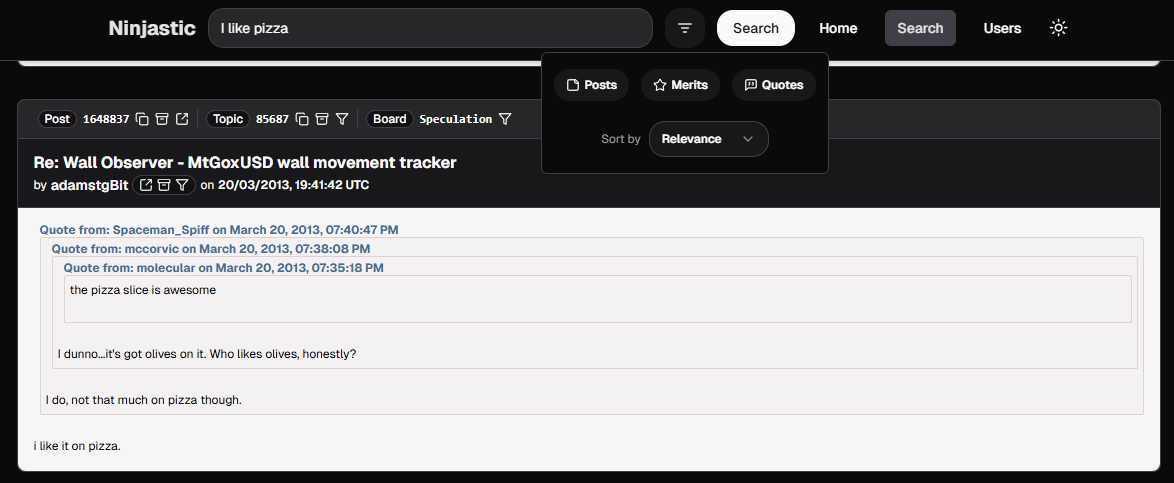Viewport: 1174px width, 483px height.
Task: Filter by Speculation board funnel icon
Action: 505,119
